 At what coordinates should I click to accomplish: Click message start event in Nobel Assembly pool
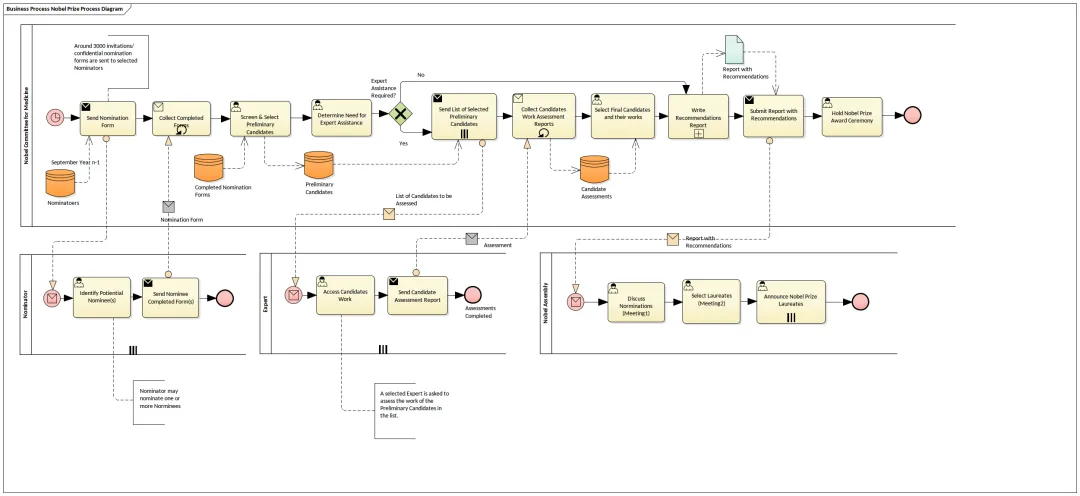(576, 302)
